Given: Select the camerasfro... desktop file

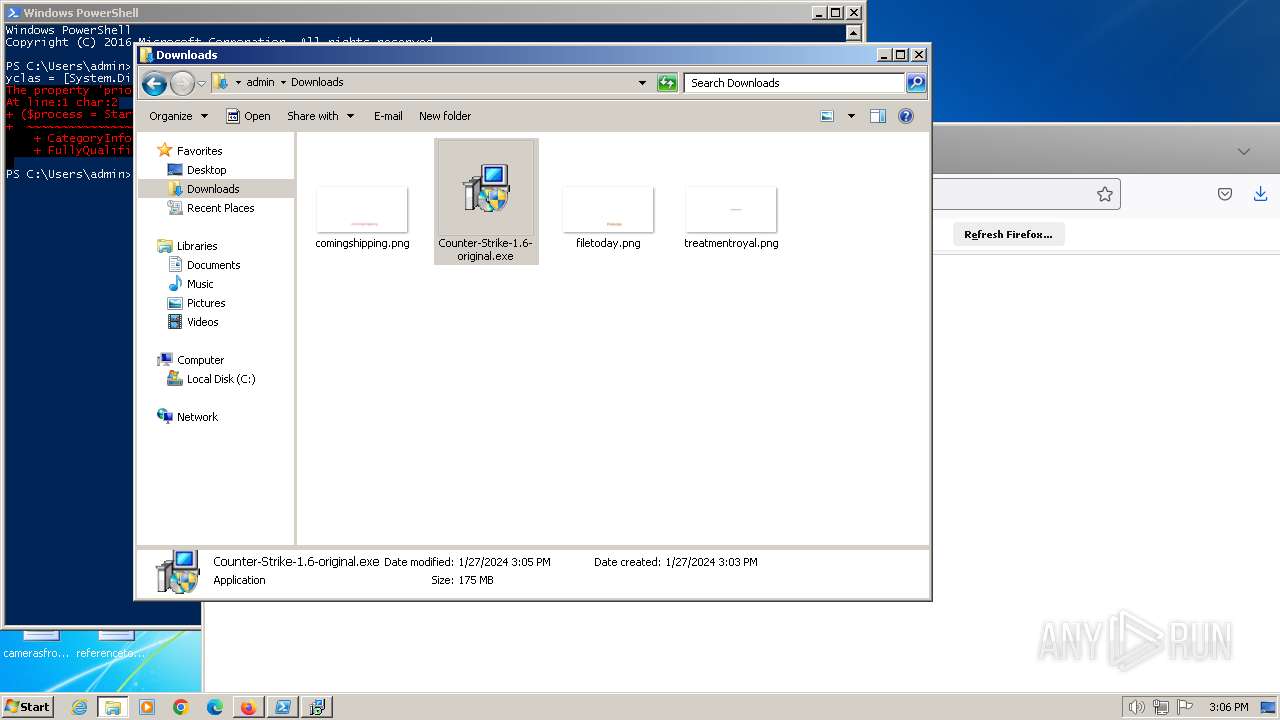Looking at the screenshot, I should (37, 645).
